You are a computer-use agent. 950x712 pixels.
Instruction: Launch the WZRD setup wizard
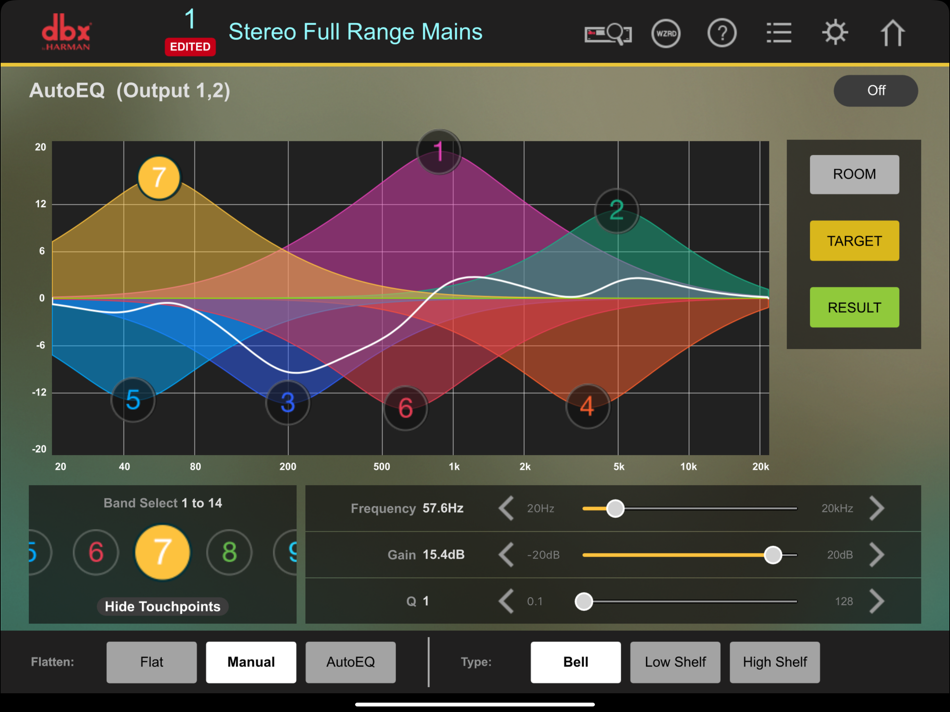click(666, 33)
